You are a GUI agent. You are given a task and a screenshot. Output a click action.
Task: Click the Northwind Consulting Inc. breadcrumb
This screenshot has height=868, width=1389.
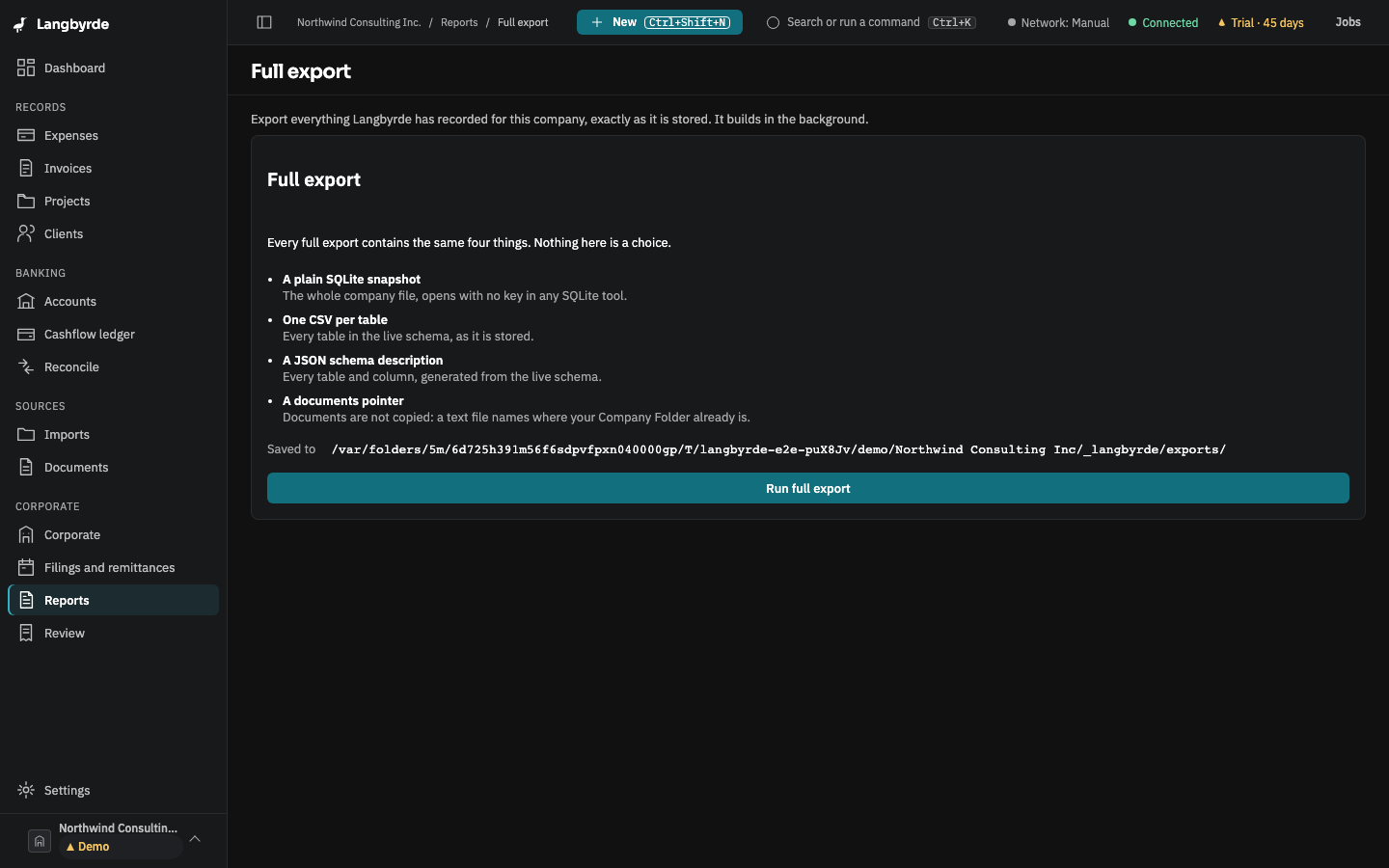[359, 22]
